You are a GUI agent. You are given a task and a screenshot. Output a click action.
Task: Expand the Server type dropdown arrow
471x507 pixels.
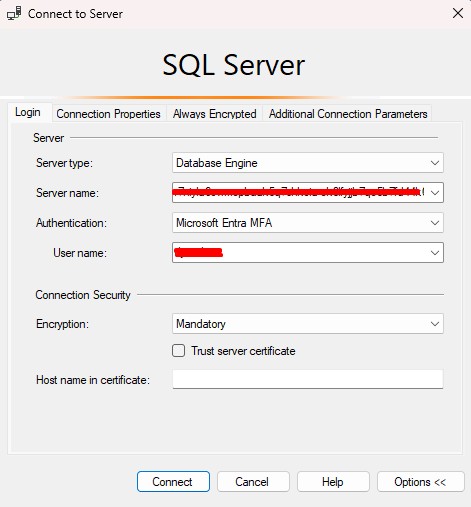click(434, 163)
